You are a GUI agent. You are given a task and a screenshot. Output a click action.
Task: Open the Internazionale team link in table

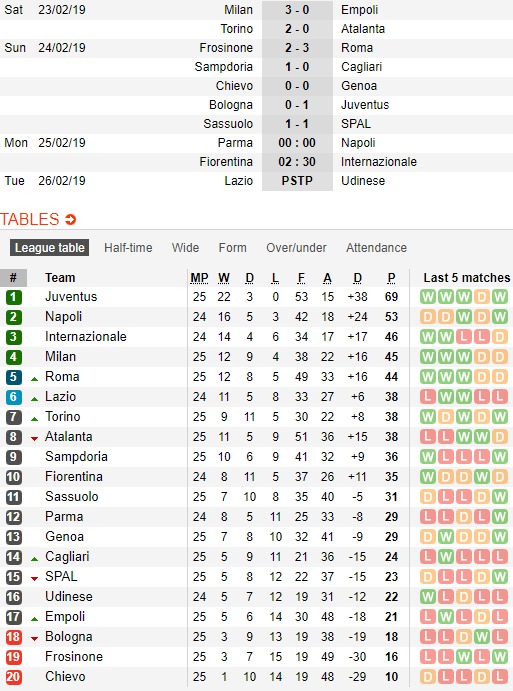point(86,337)
